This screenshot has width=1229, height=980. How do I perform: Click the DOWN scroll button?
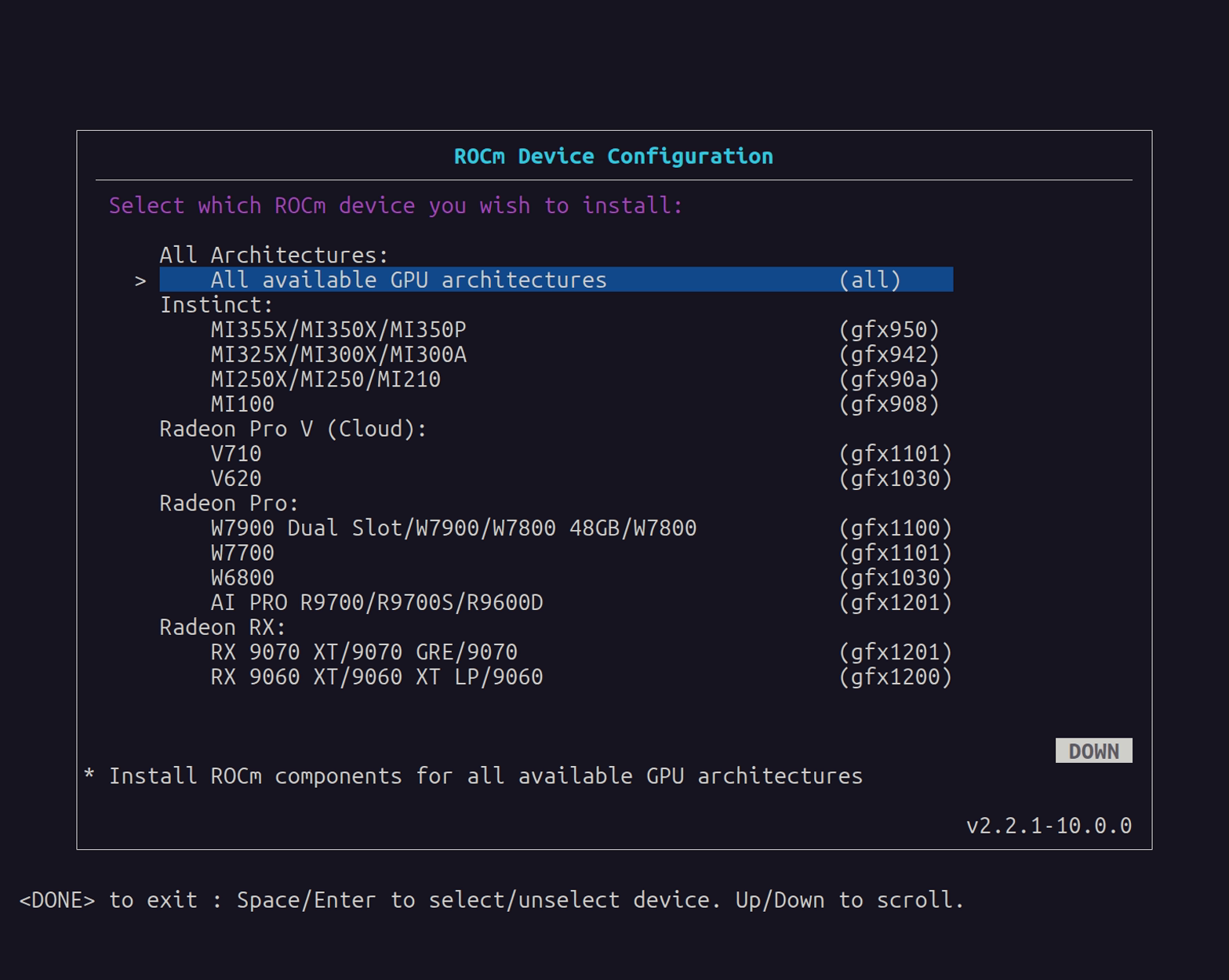pyautogui.click(x=1093, y=751)
